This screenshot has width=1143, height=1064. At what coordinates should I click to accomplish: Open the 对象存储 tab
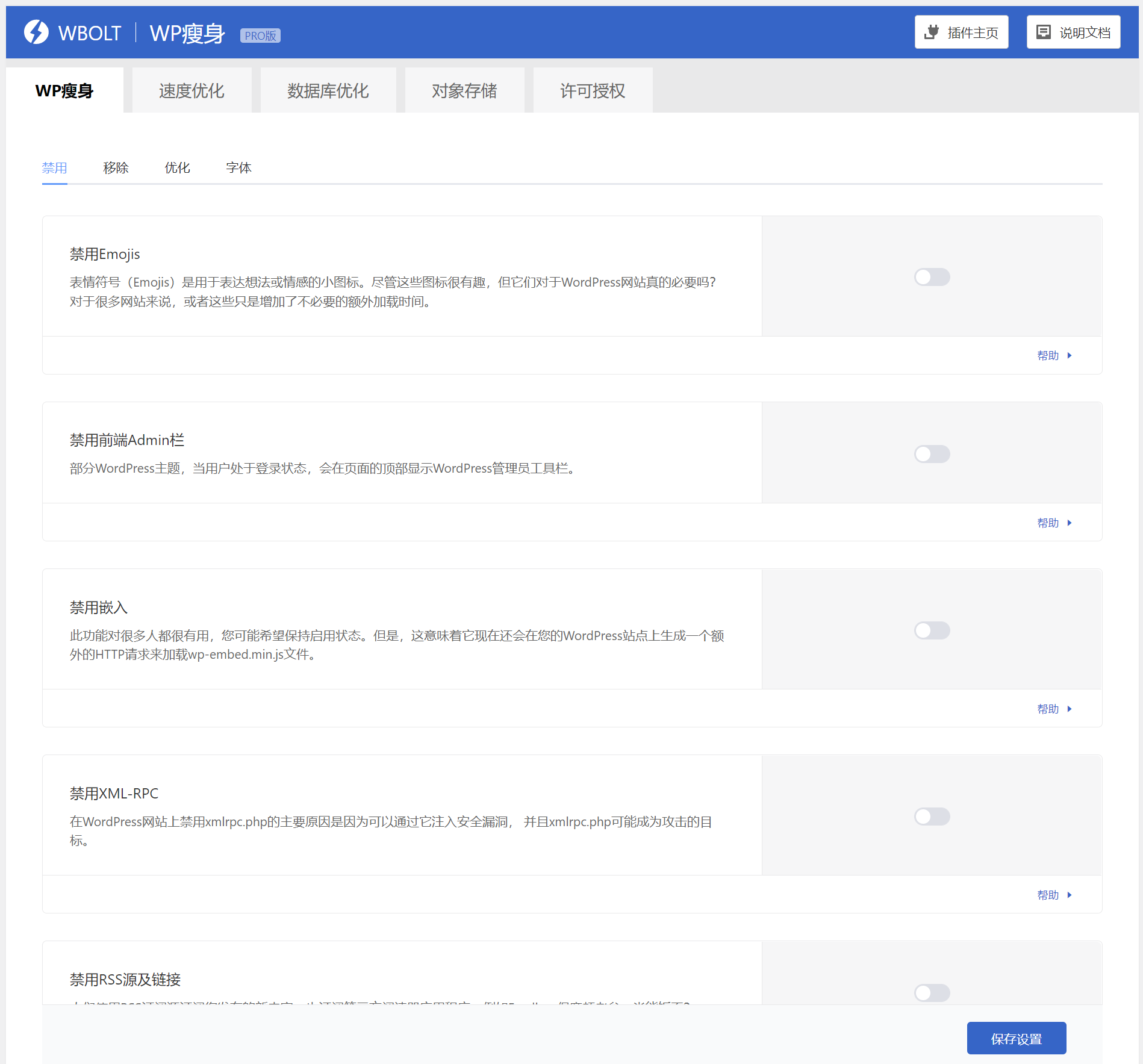464,90
